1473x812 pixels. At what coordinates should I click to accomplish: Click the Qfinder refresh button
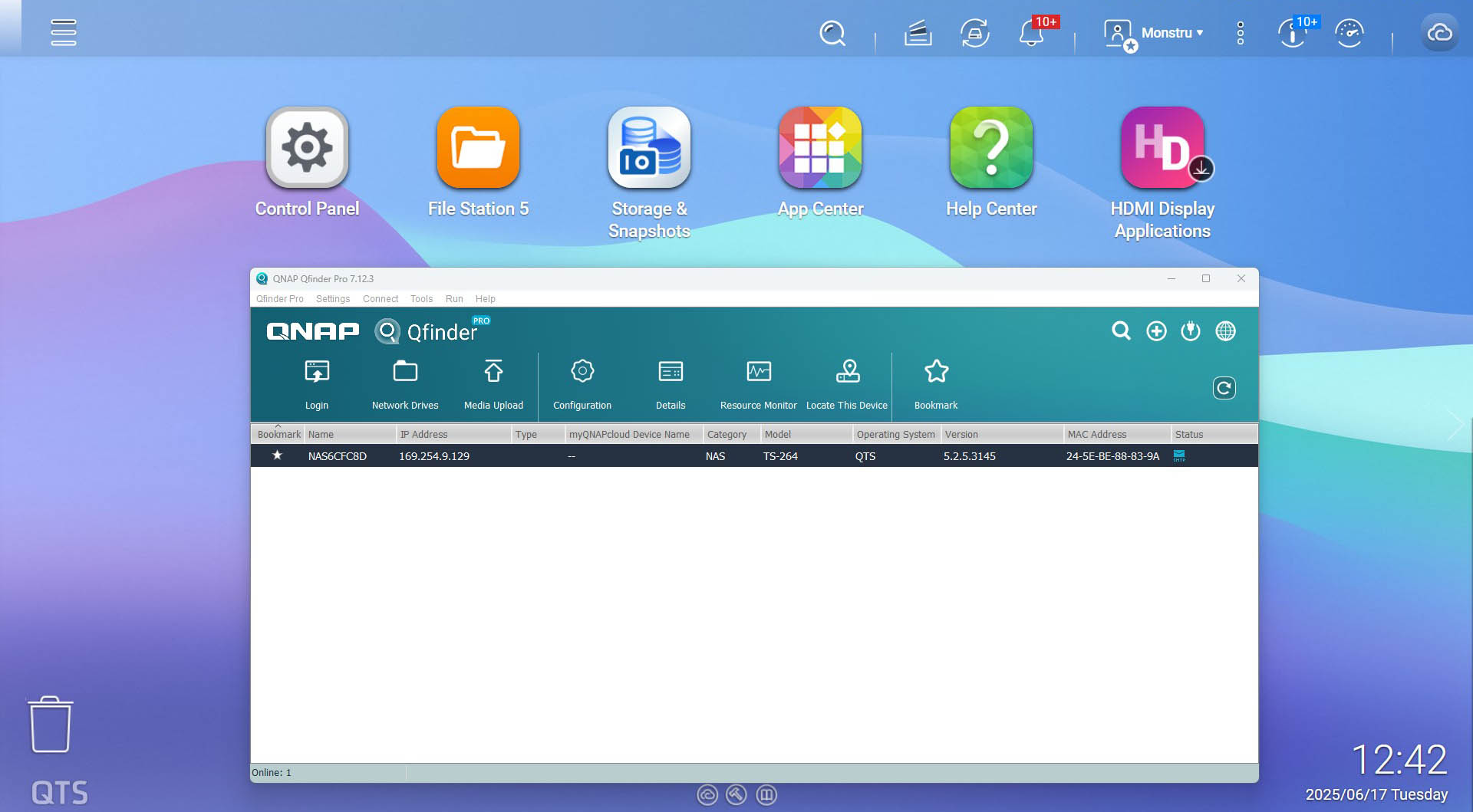click(1224, 389)
